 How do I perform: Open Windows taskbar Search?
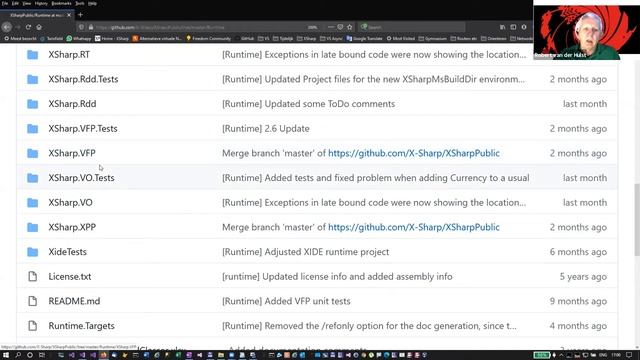(18, 355)
